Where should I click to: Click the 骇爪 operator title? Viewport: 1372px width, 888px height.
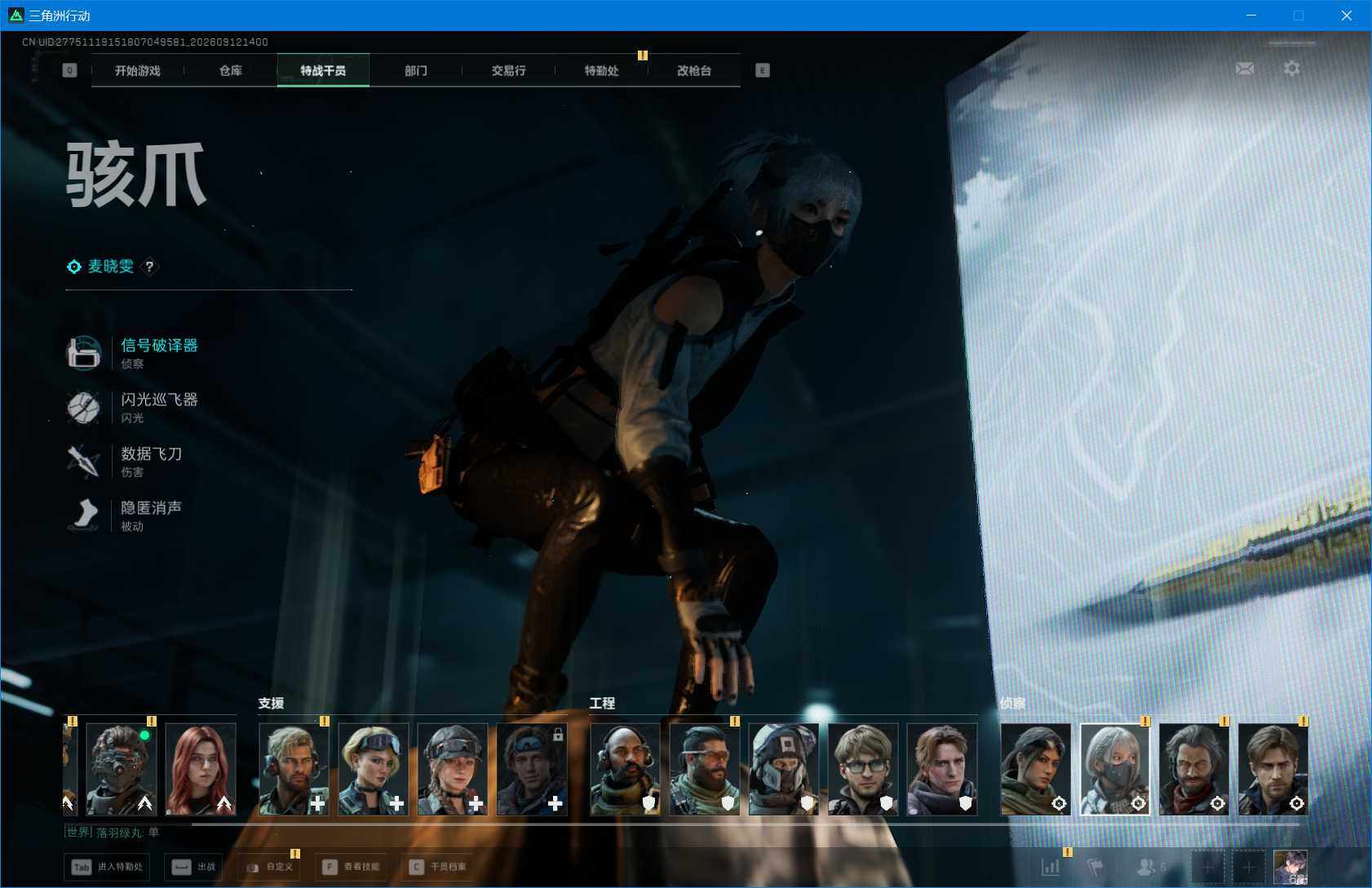(136, 175)
